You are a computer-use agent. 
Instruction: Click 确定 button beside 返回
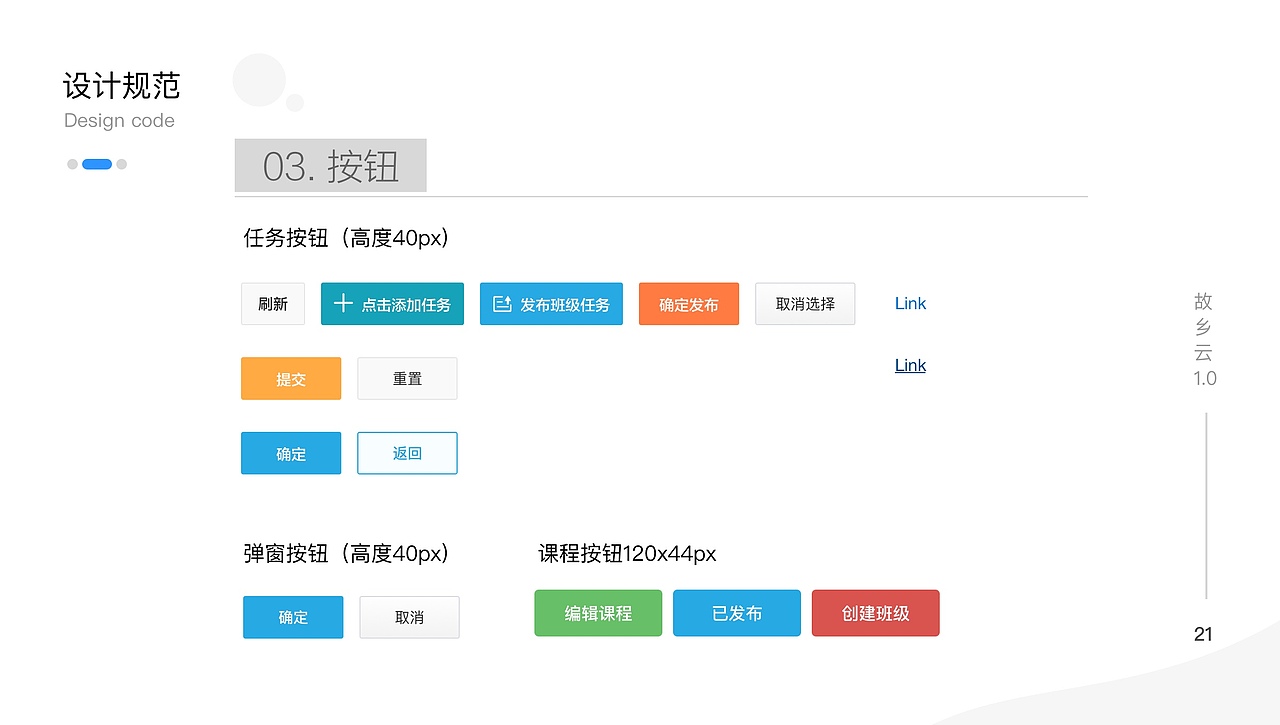(x=291, y=453)
